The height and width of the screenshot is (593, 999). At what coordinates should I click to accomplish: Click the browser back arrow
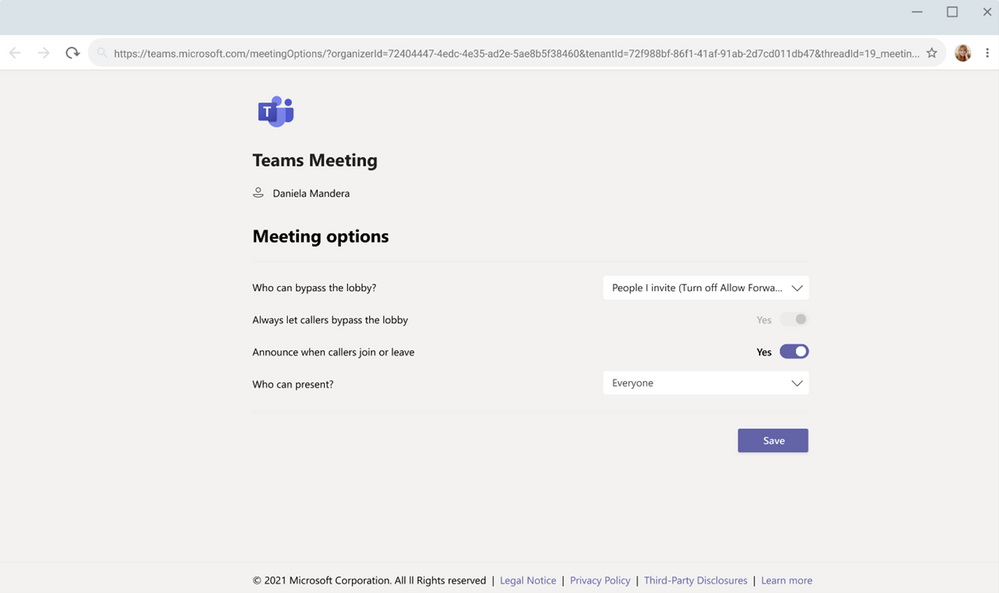point(15,53)
